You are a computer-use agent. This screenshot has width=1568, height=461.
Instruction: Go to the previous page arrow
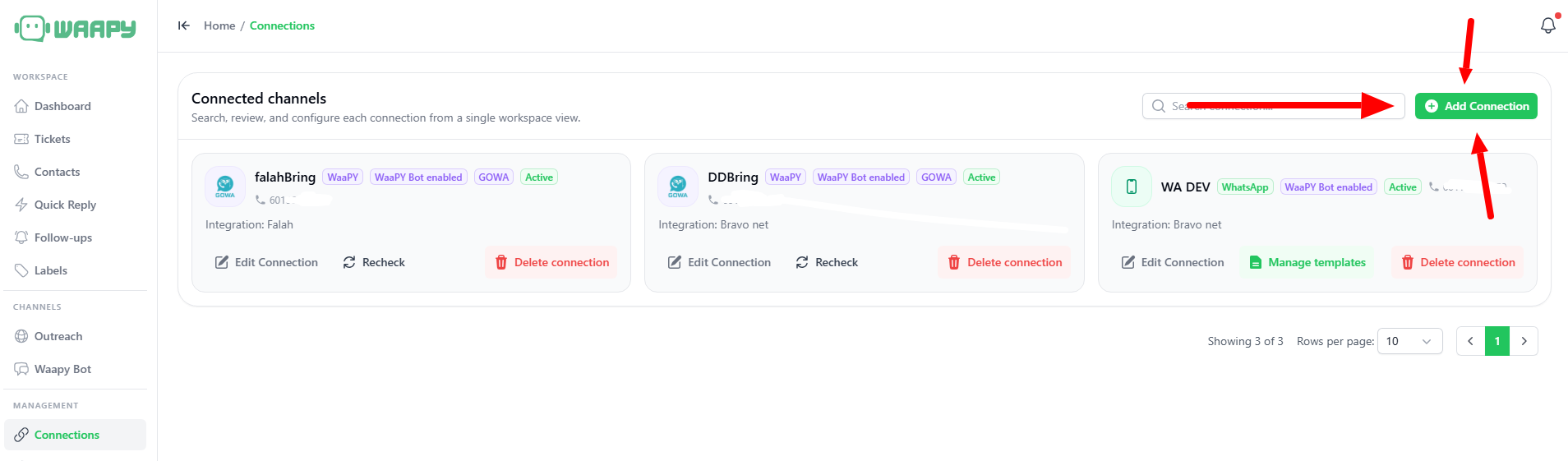click(1470, 341)
